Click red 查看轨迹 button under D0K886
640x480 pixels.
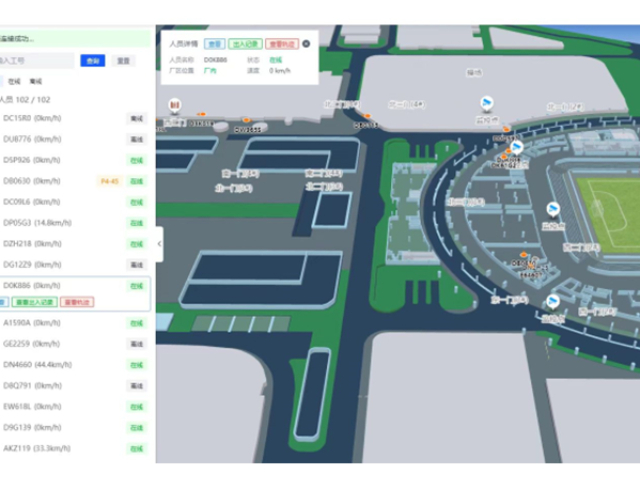click(77, 301)
